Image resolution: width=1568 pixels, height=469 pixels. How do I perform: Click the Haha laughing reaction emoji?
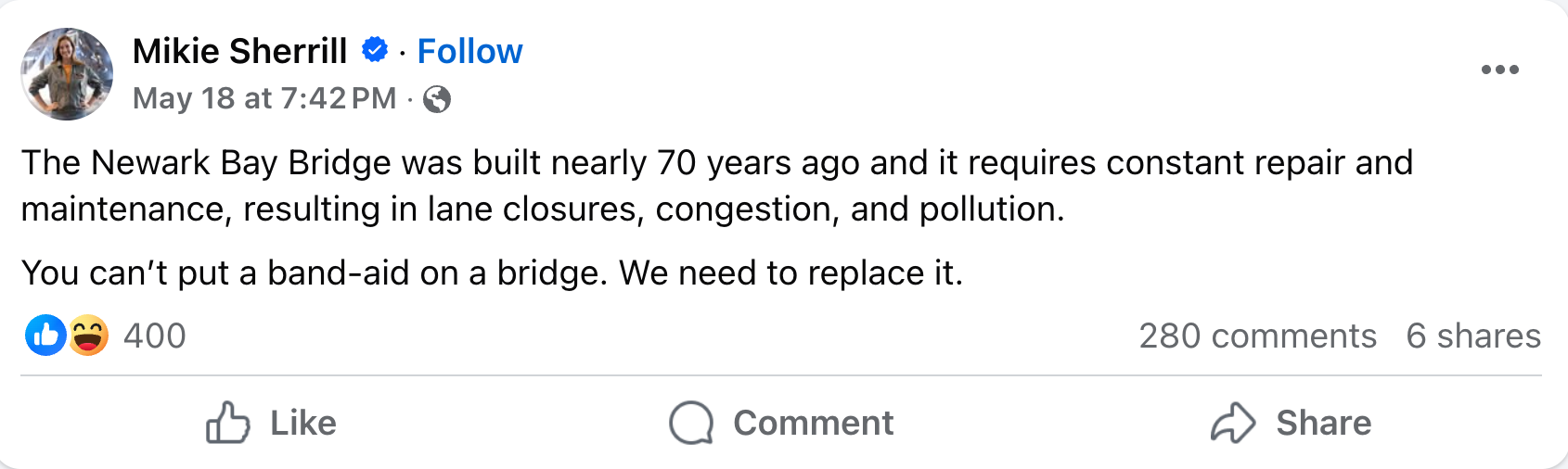[x=88, y=336]
